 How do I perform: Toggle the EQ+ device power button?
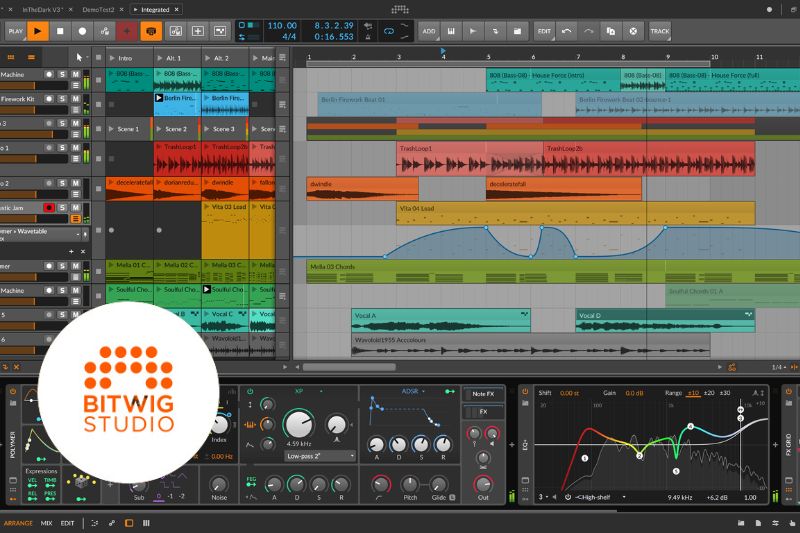click(x=525, y=392)
